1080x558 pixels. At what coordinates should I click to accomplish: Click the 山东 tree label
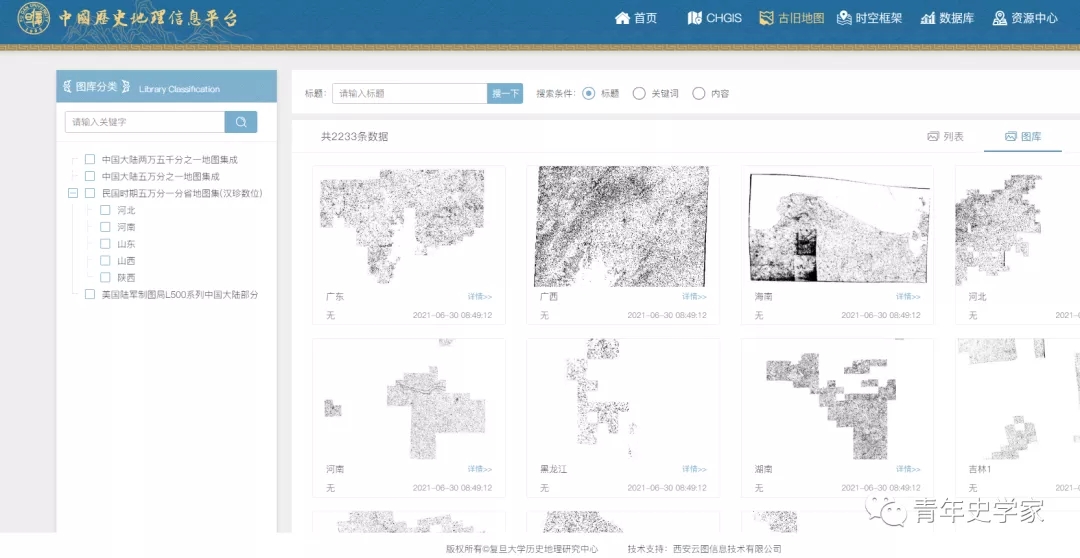click(126, 244)
